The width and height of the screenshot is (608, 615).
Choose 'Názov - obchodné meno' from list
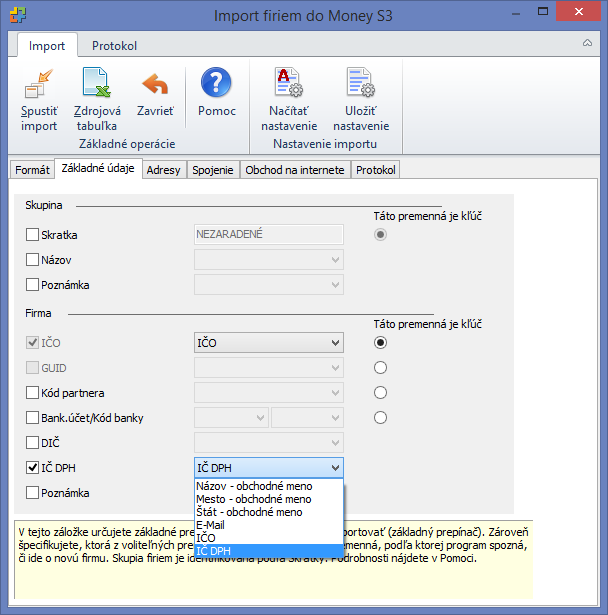click(269, 486)
